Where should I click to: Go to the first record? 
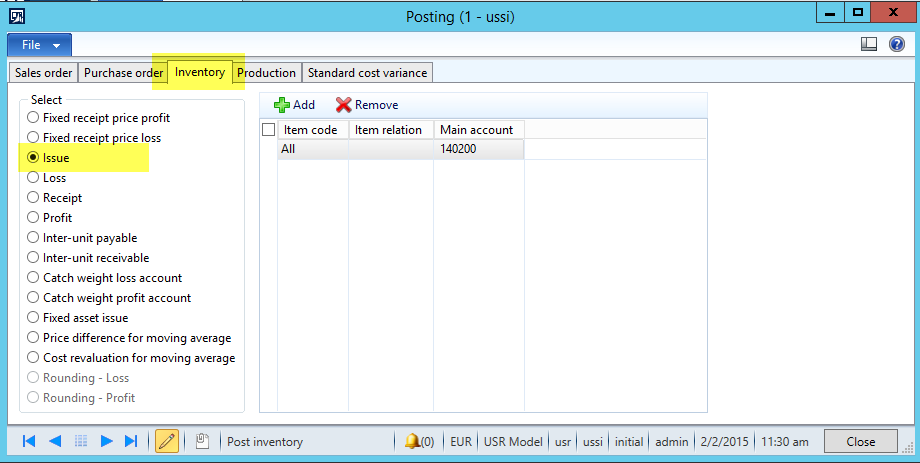(29, 441)
